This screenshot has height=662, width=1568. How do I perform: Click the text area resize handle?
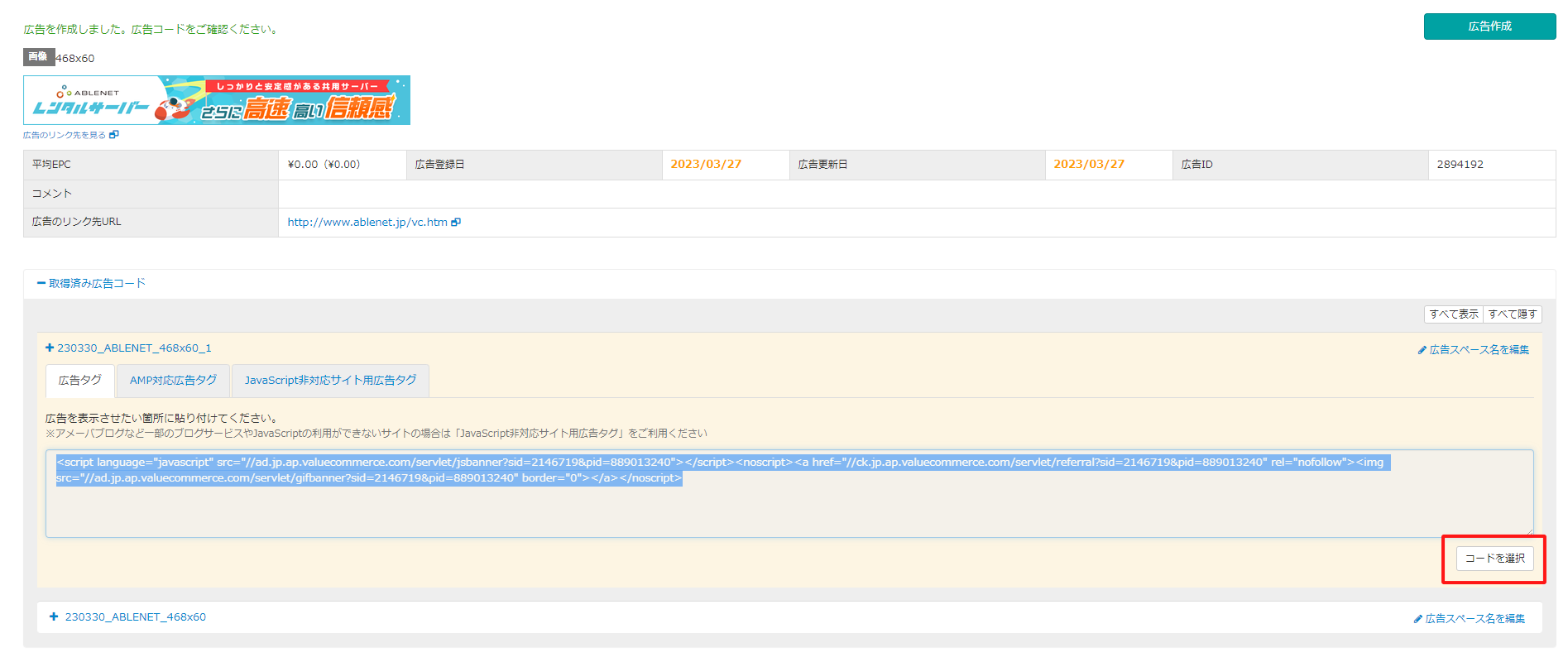click(x=1529, y=533)
